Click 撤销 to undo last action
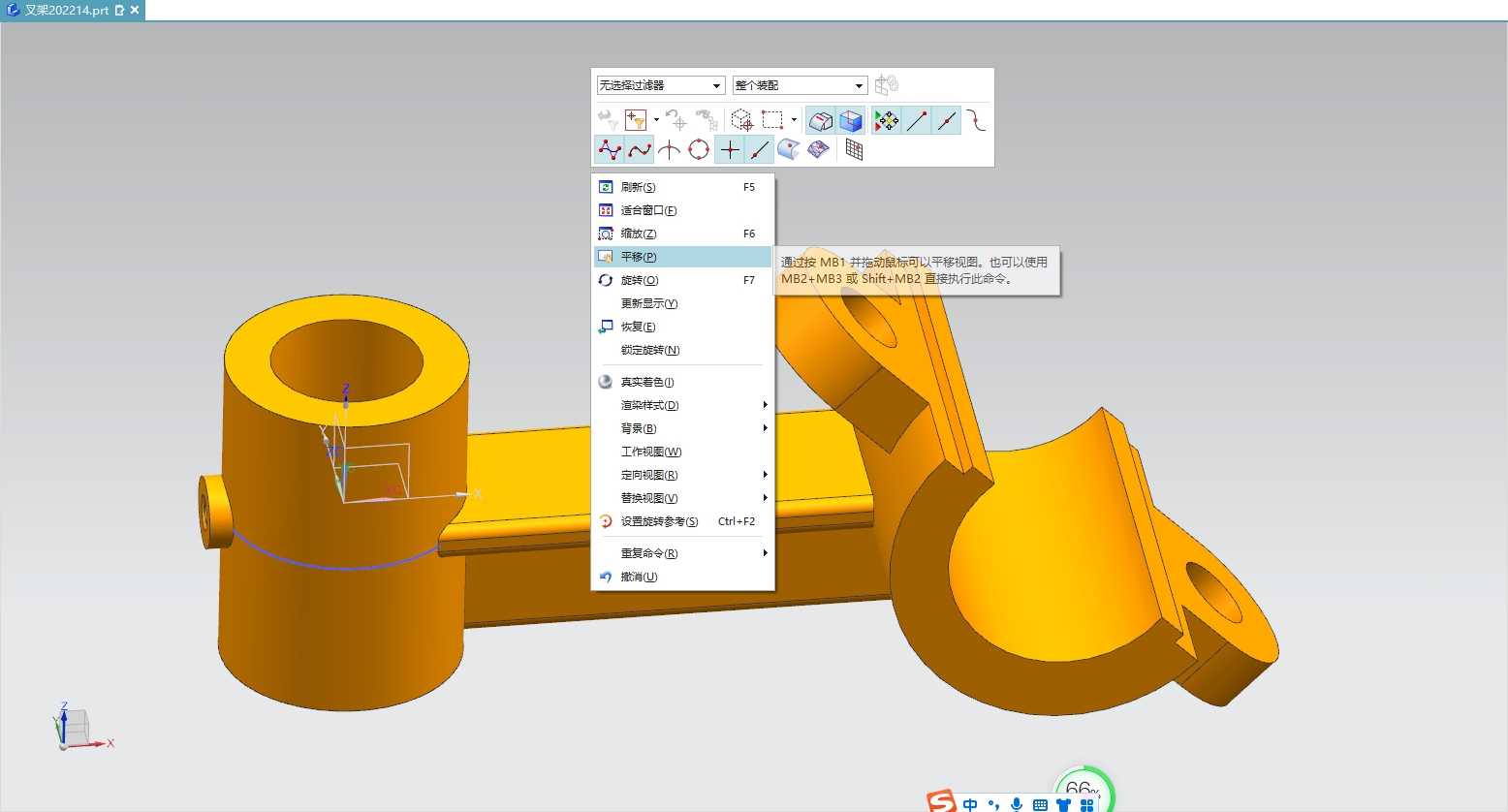The image size is (1508, 812). pyautogui.click(x=638, y=576)
